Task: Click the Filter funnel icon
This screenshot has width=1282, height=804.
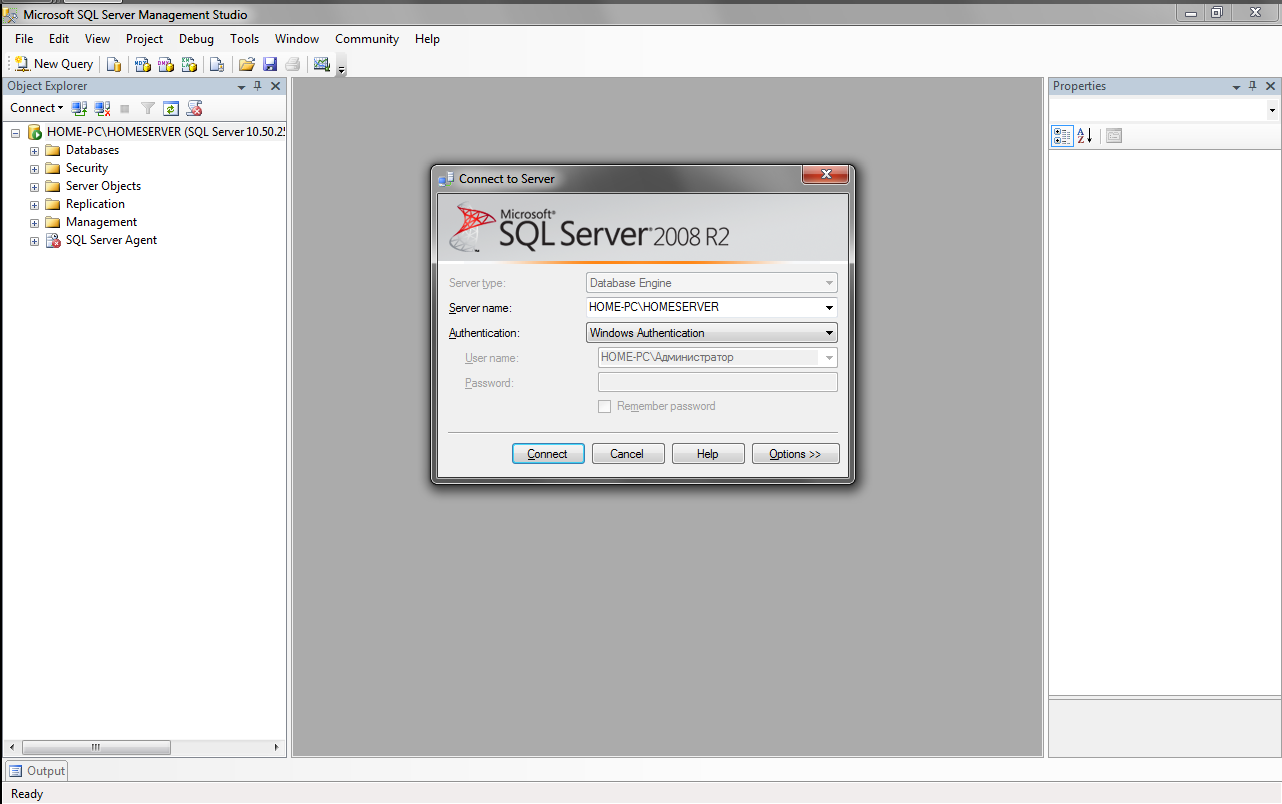Action: tap(148, 108)
